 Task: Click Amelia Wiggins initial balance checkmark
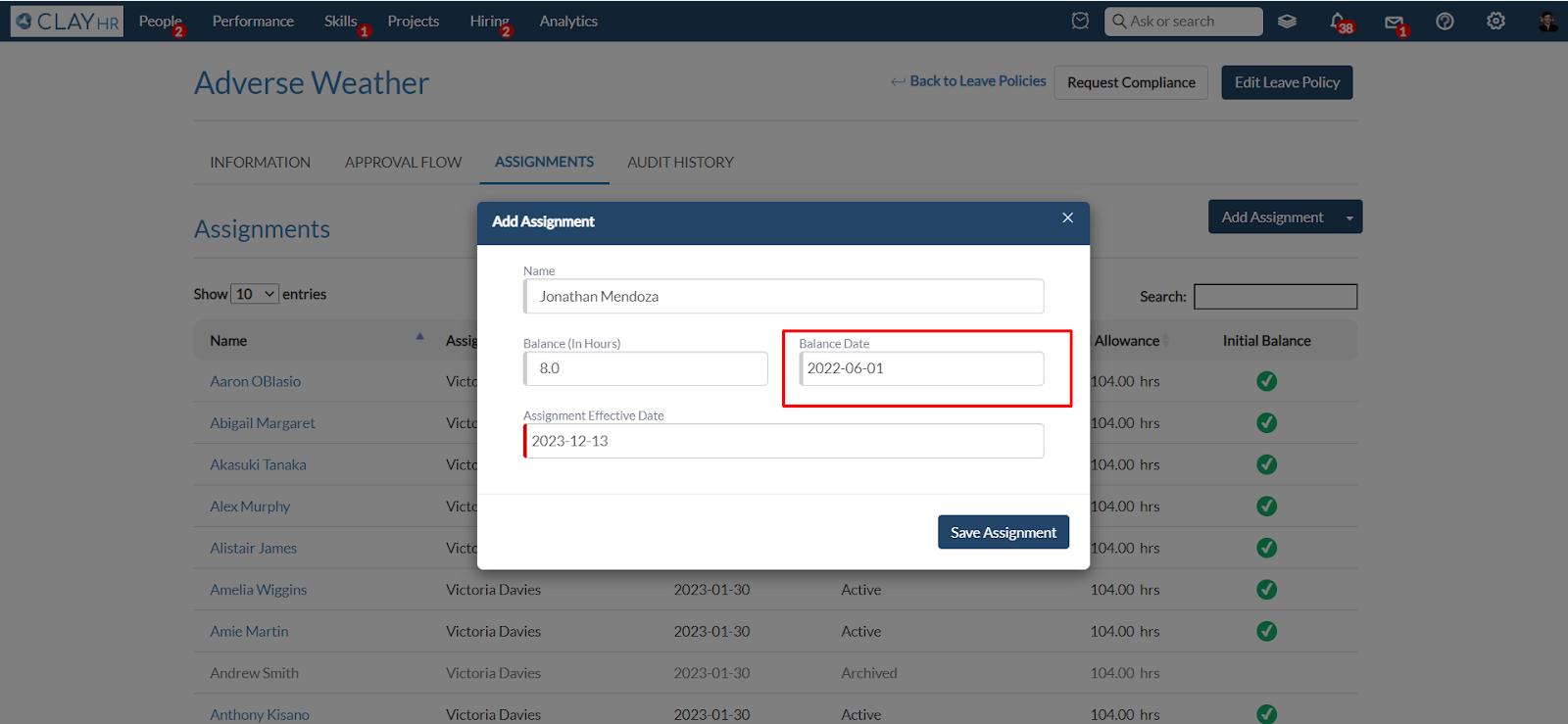coord(1267,589)
